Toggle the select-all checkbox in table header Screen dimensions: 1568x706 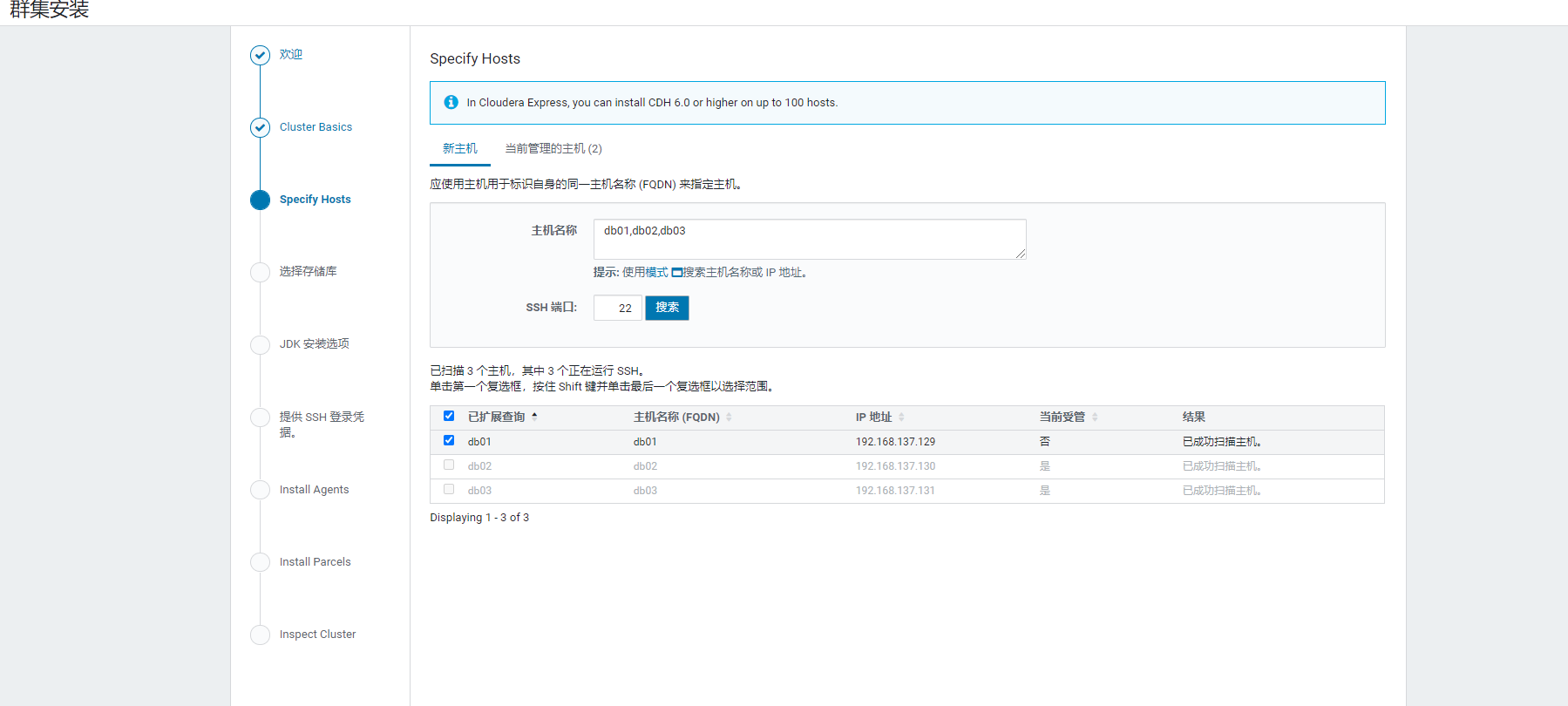pyautogui.click(x=449, y=416)
